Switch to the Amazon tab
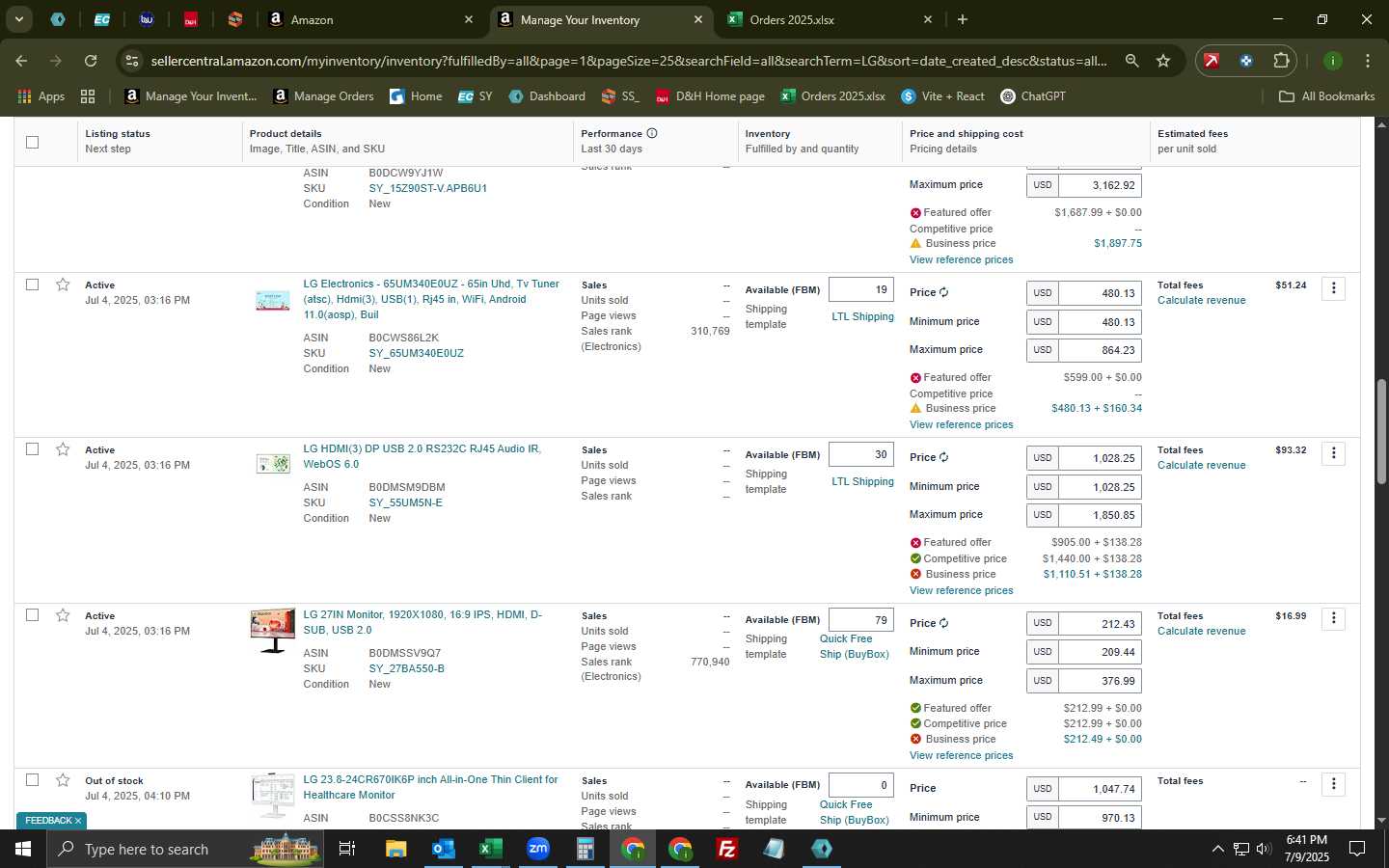Viewport: 1389px width, 868px height. pos(371,19)
